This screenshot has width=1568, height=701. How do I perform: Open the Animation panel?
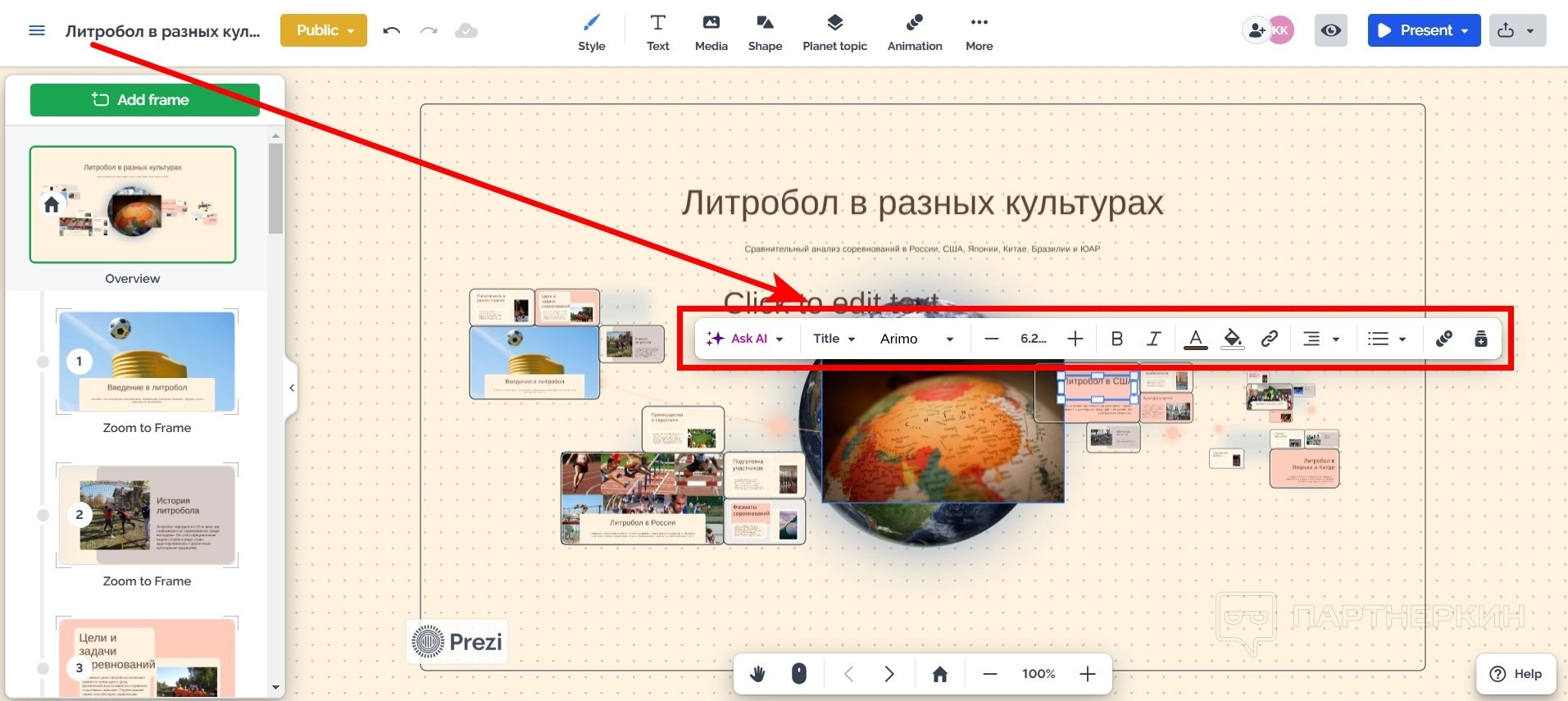914,32
